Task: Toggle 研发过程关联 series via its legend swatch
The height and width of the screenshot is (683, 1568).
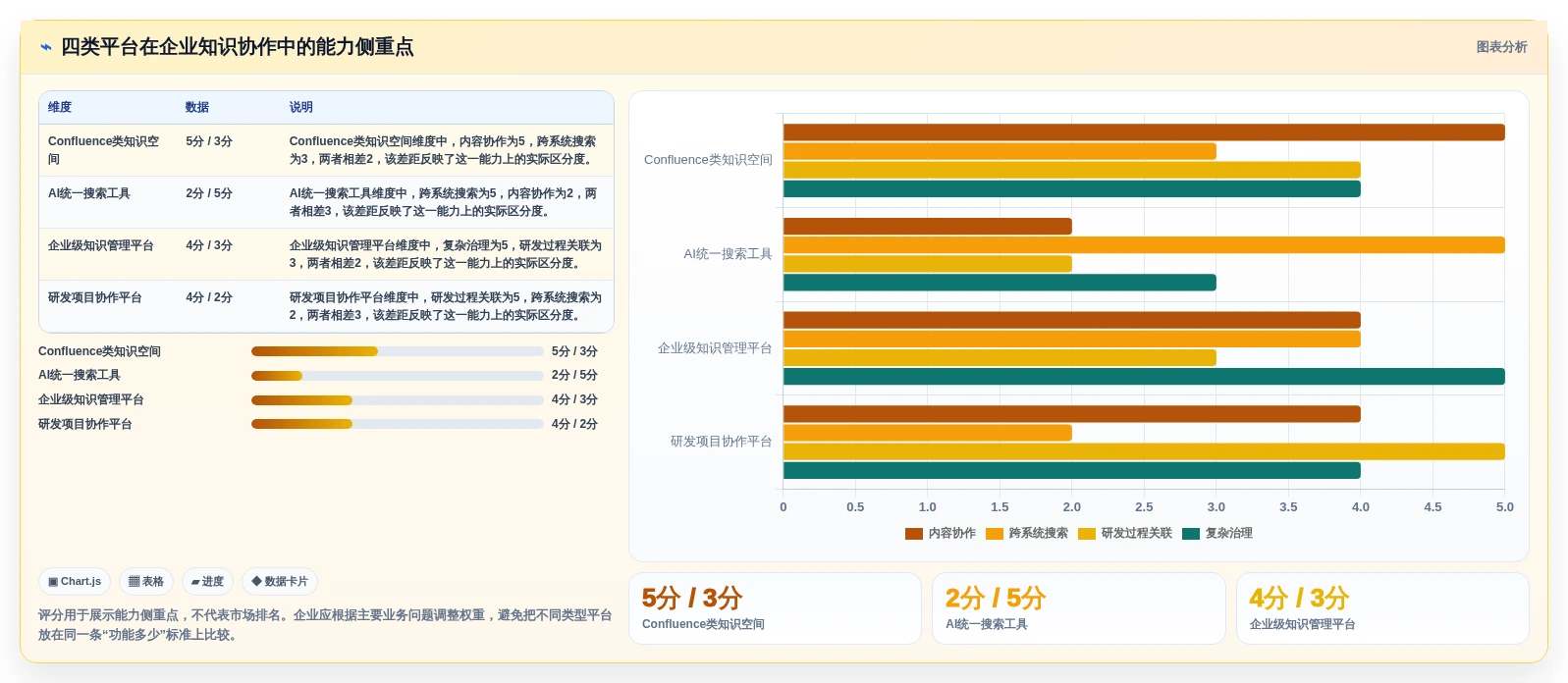Action: tap(1087, 534)
